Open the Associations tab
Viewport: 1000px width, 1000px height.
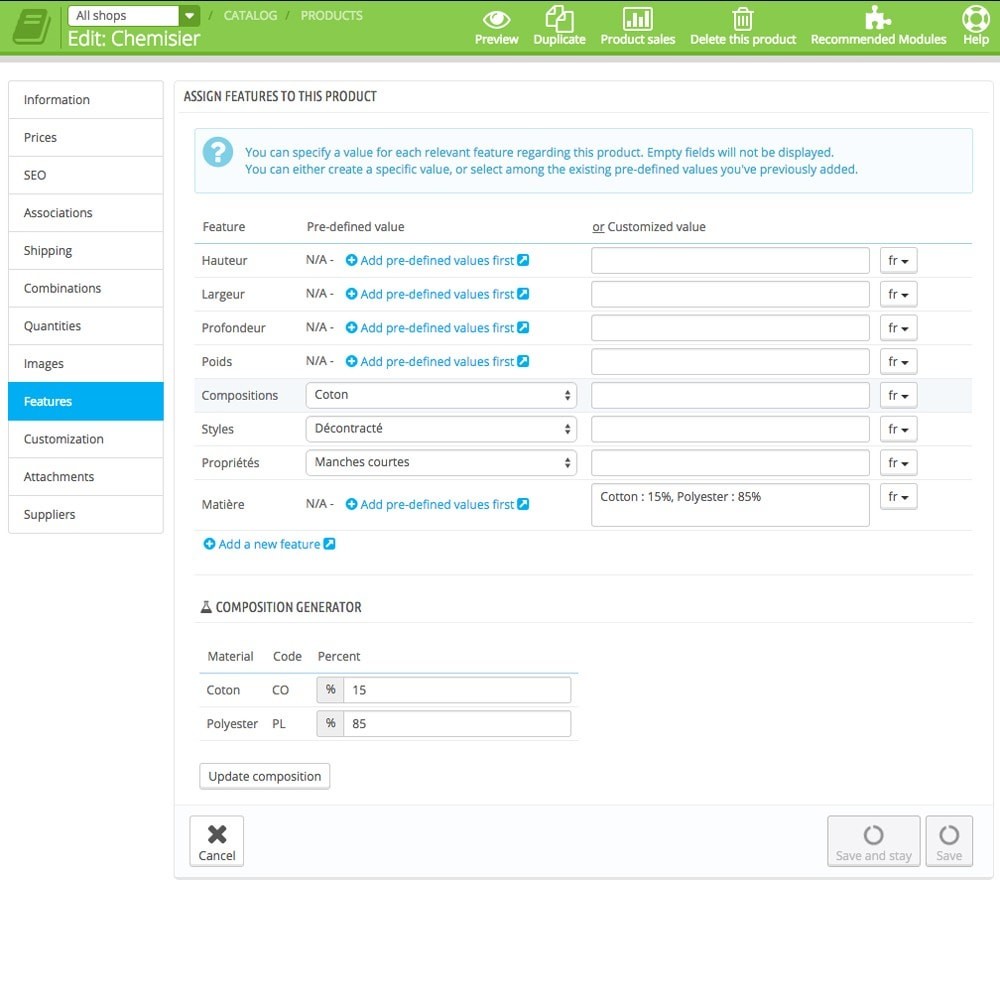pyautogui.click(x=85, y=212)
